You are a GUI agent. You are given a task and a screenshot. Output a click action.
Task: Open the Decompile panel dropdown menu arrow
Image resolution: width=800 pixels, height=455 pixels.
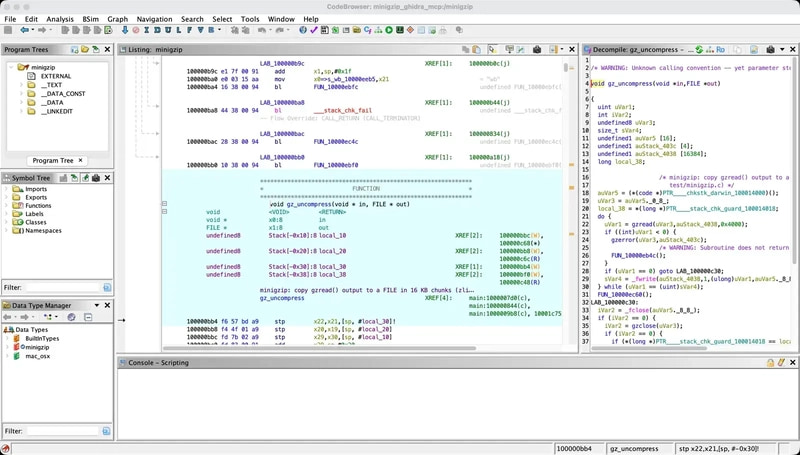tap(782, 49)
